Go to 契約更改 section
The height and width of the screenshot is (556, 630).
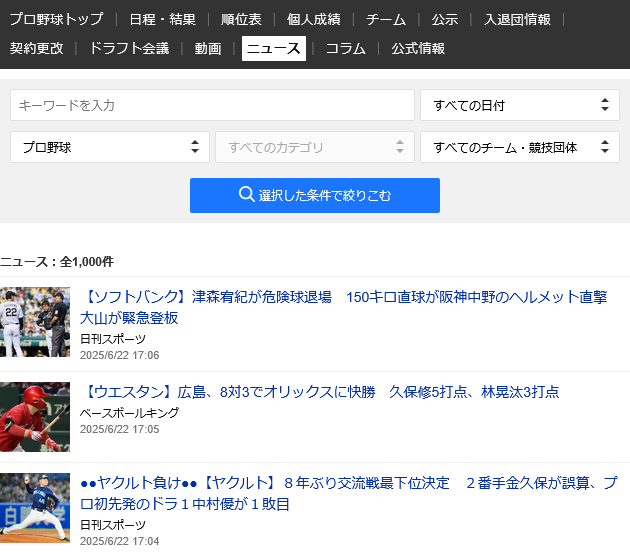pos(37,48)
